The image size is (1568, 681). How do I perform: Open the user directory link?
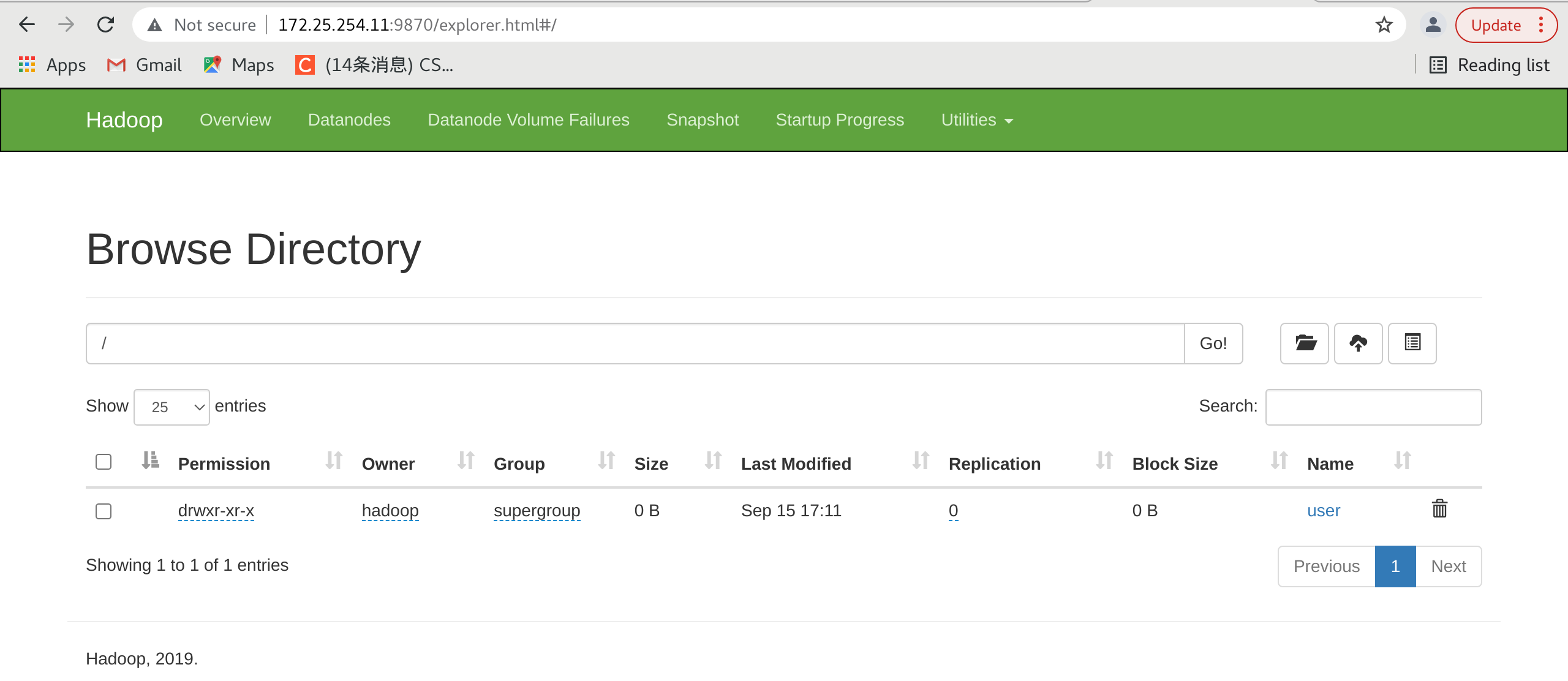click(x=1323, y=511)
